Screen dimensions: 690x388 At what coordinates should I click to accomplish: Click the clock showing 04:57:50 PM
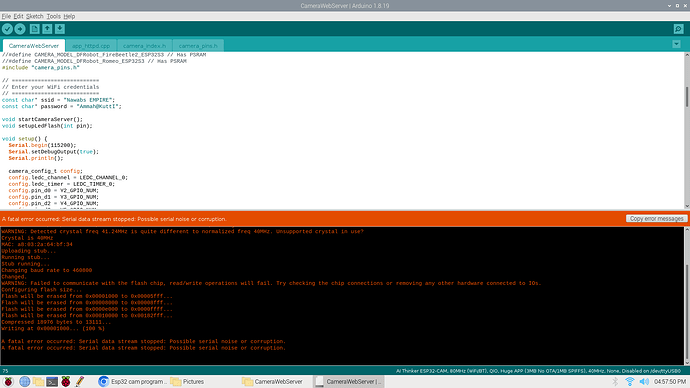[670, 381]
